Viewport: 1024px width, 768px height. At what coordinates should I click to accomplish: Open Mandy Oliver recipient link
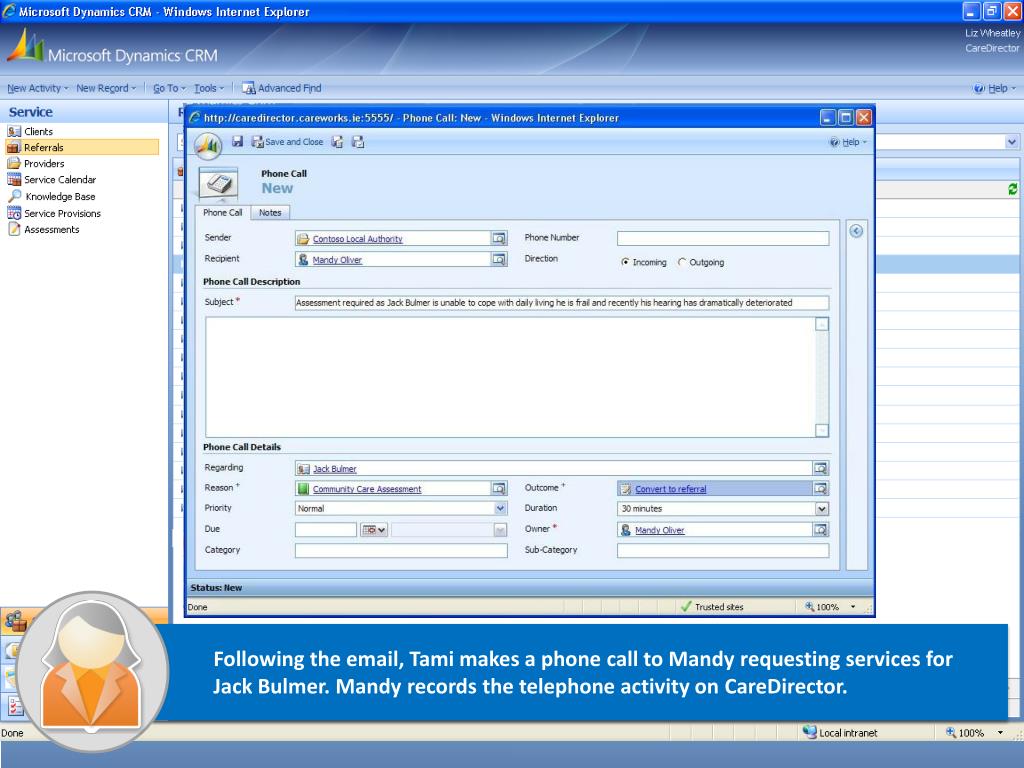pyautogui.click(x=337, y=260)
